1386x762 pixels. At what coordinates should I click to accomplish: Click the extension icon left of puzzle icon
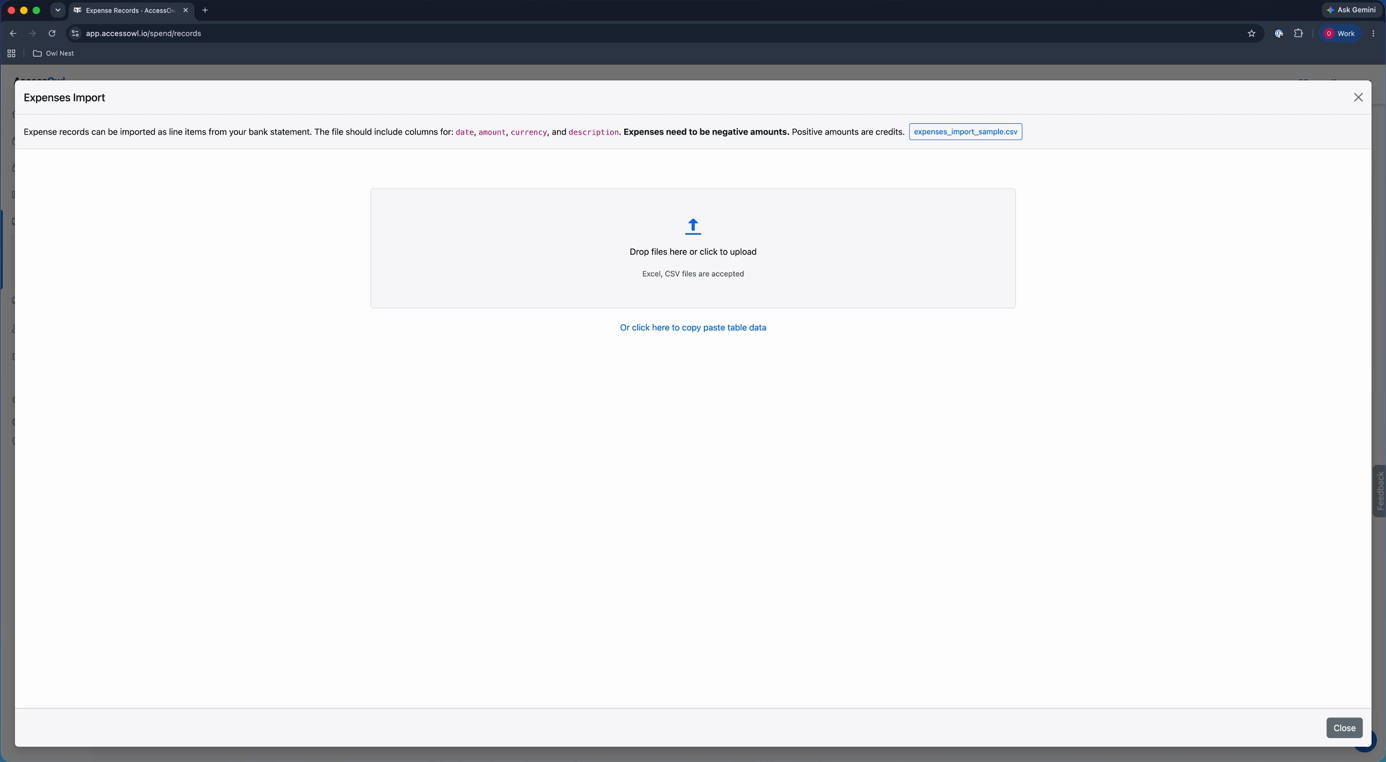click(1278, 33)
